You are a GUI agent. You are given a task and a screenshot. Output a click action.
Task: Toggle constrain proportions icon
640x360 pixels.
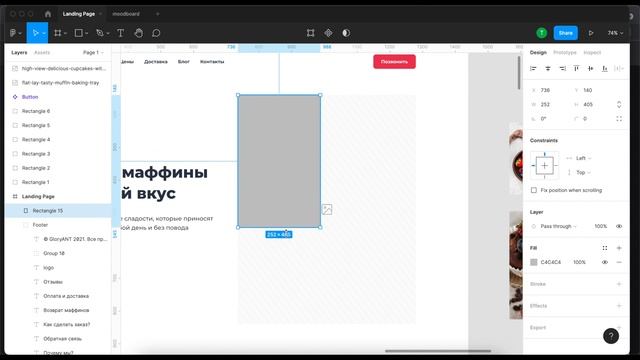pyautogui.click(x=619, y=104)
